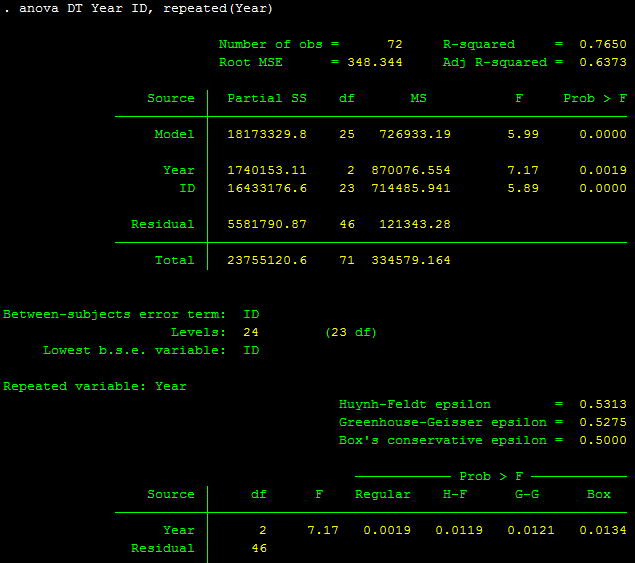The height and width of the screenshot is (563, 635).
Task: Click Model partial SS value 18173329.8
Action: point(267,135)
